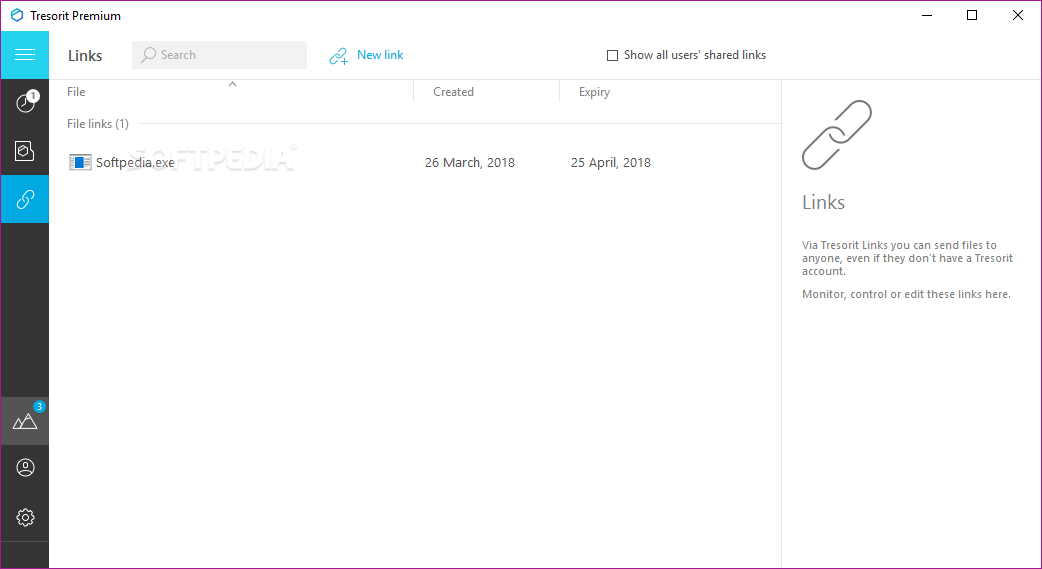
Task: Click the New link button text
Action: (380, 55)
